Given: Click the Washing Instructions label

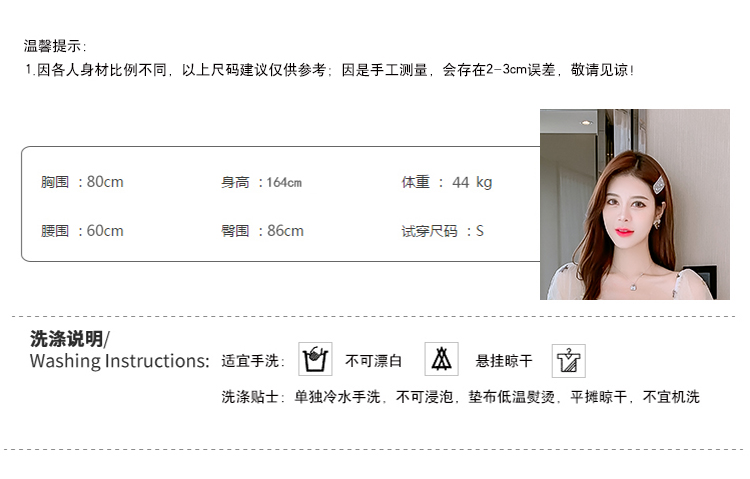Looking at the screenshot, I should pos(120,361).
